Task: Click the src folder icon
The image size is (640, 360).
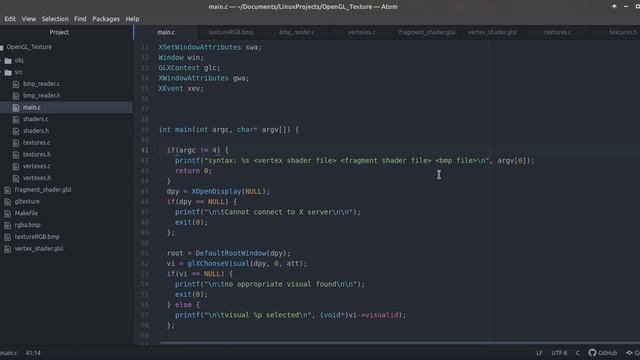Action: 8,73
